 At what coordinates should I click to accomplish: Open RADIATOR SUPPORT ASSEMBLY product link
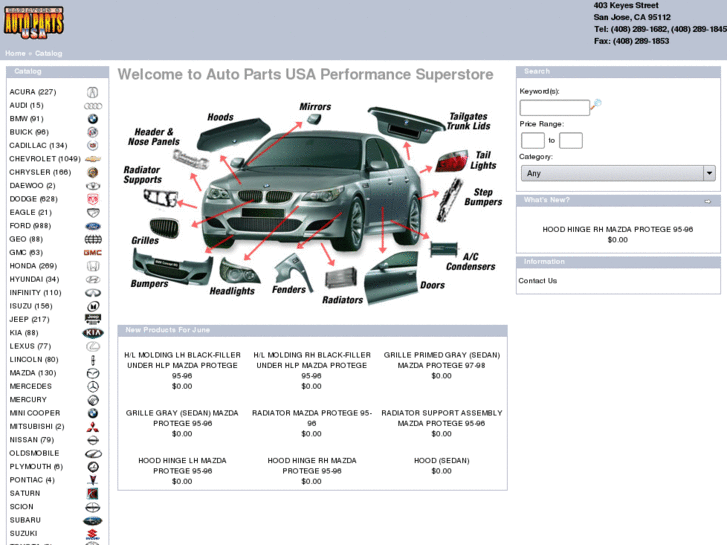(x=441, y=418)
